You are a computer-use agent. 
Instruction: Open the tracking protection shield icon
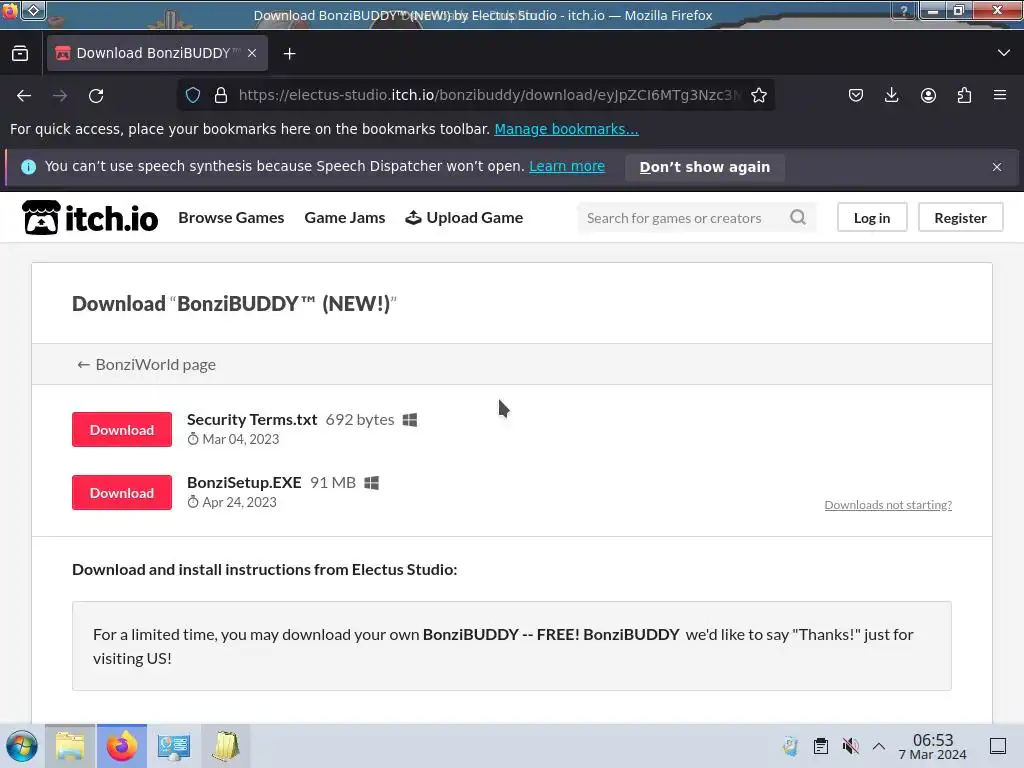coord(193,95)
